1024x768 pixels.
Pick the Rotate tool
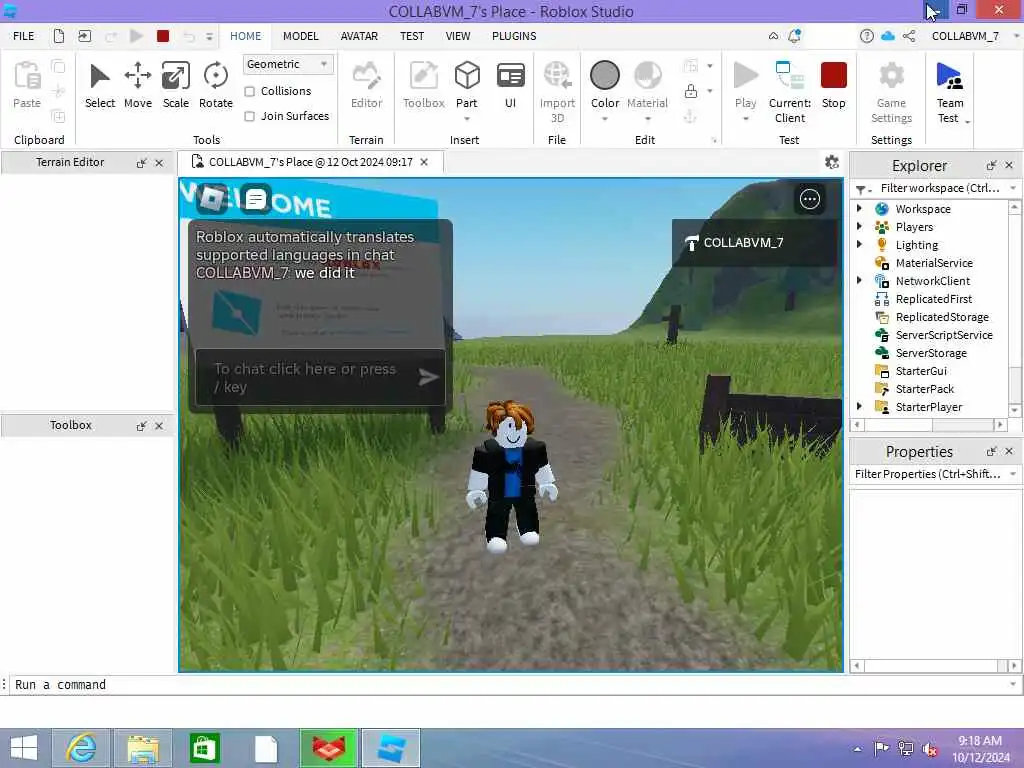click(x=216, y=85)
